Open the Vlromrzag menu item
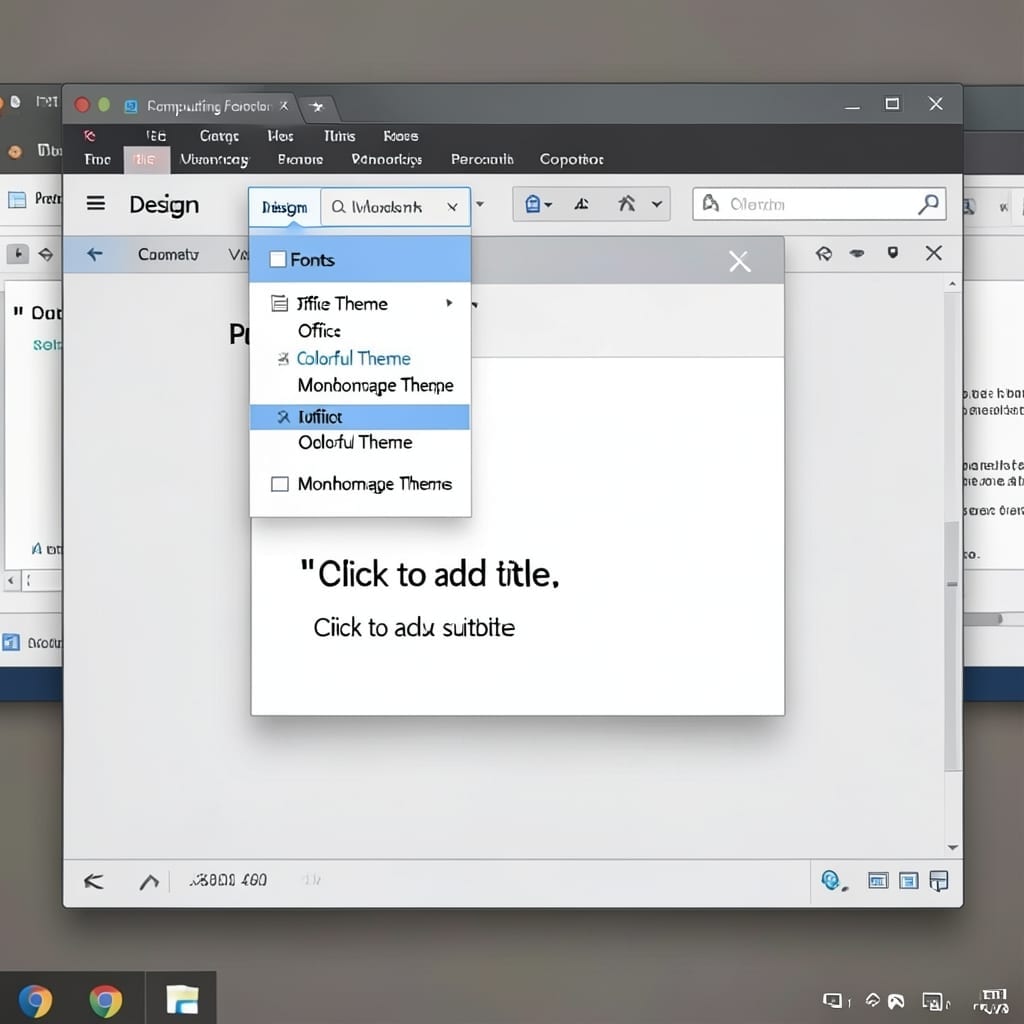This screenshot has width=1024, height=1024. click(214, 159)
